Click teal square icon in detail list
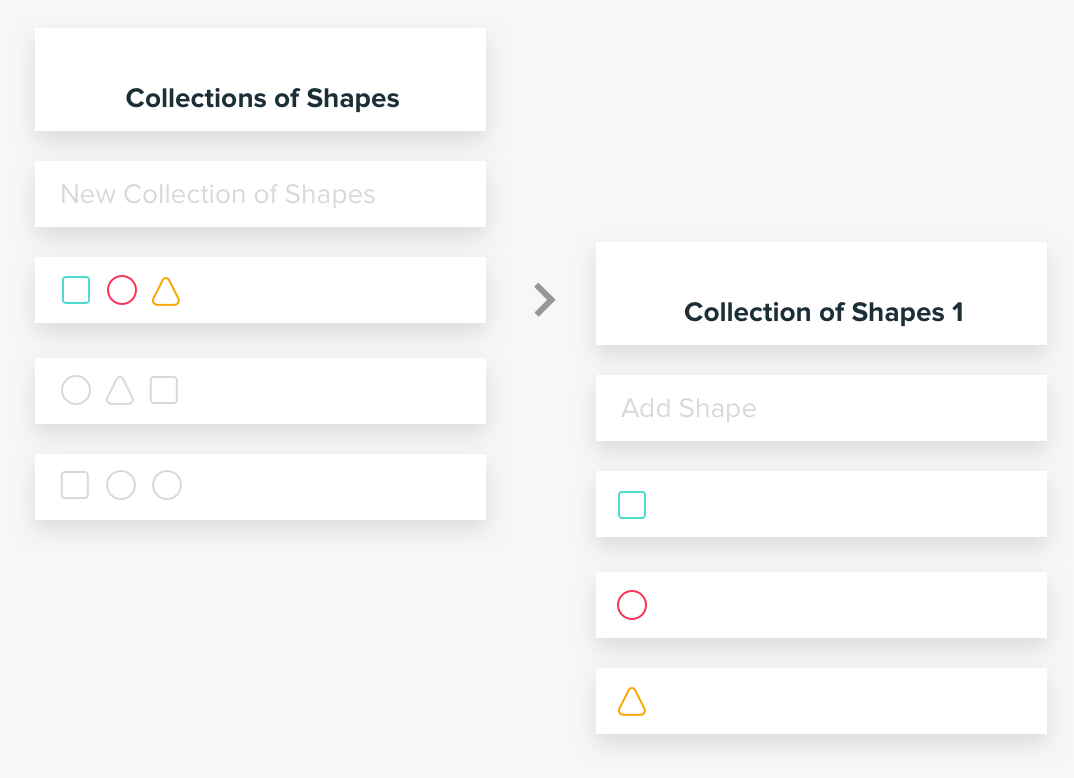The height and width of the screenshot is (778, 1074). 632,505
